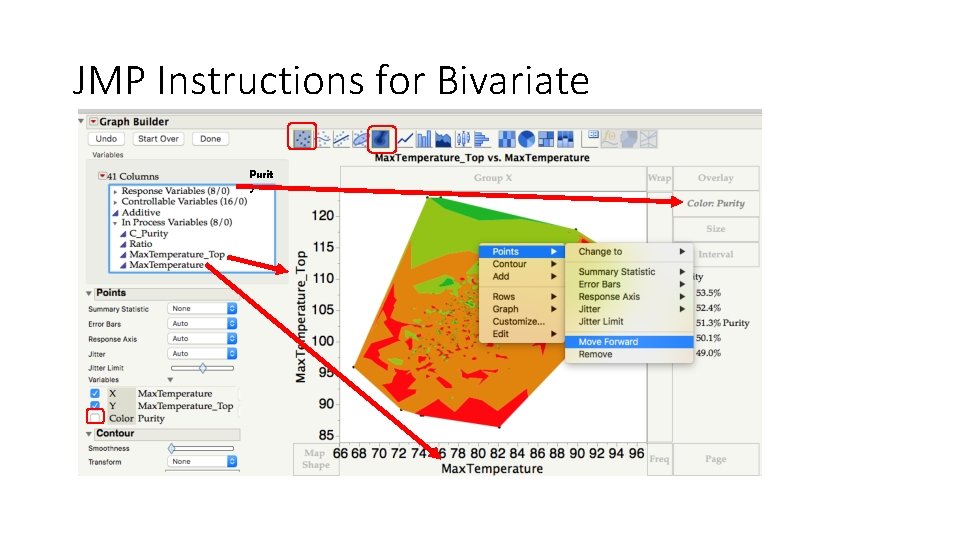The width and height of the screenshot is (960, 540).
Task: Open the Jitter dropdown
Action: click(x=202, y=353)
